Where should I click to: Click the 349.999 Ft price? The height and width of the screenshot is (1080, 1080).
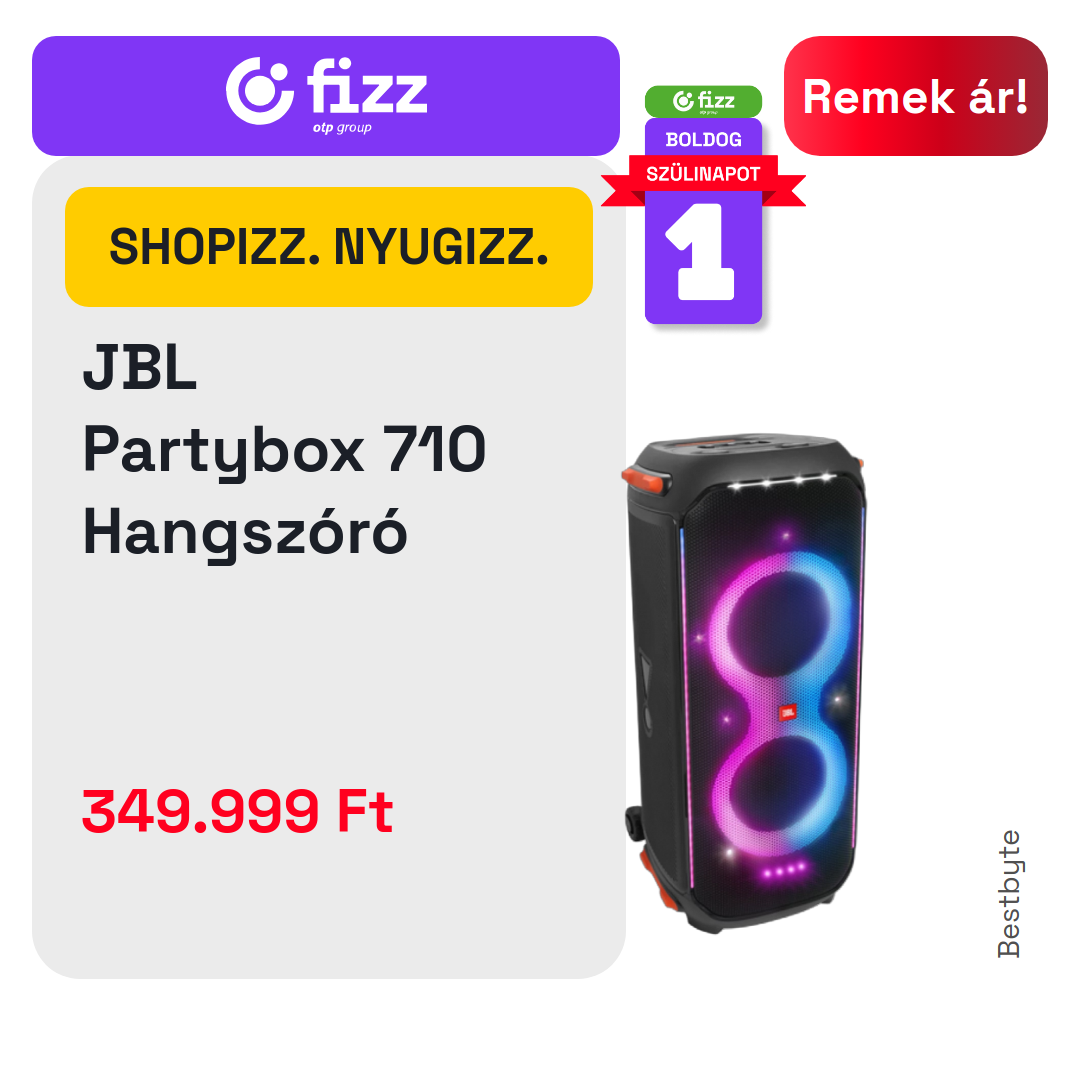[x=238, y=811]
